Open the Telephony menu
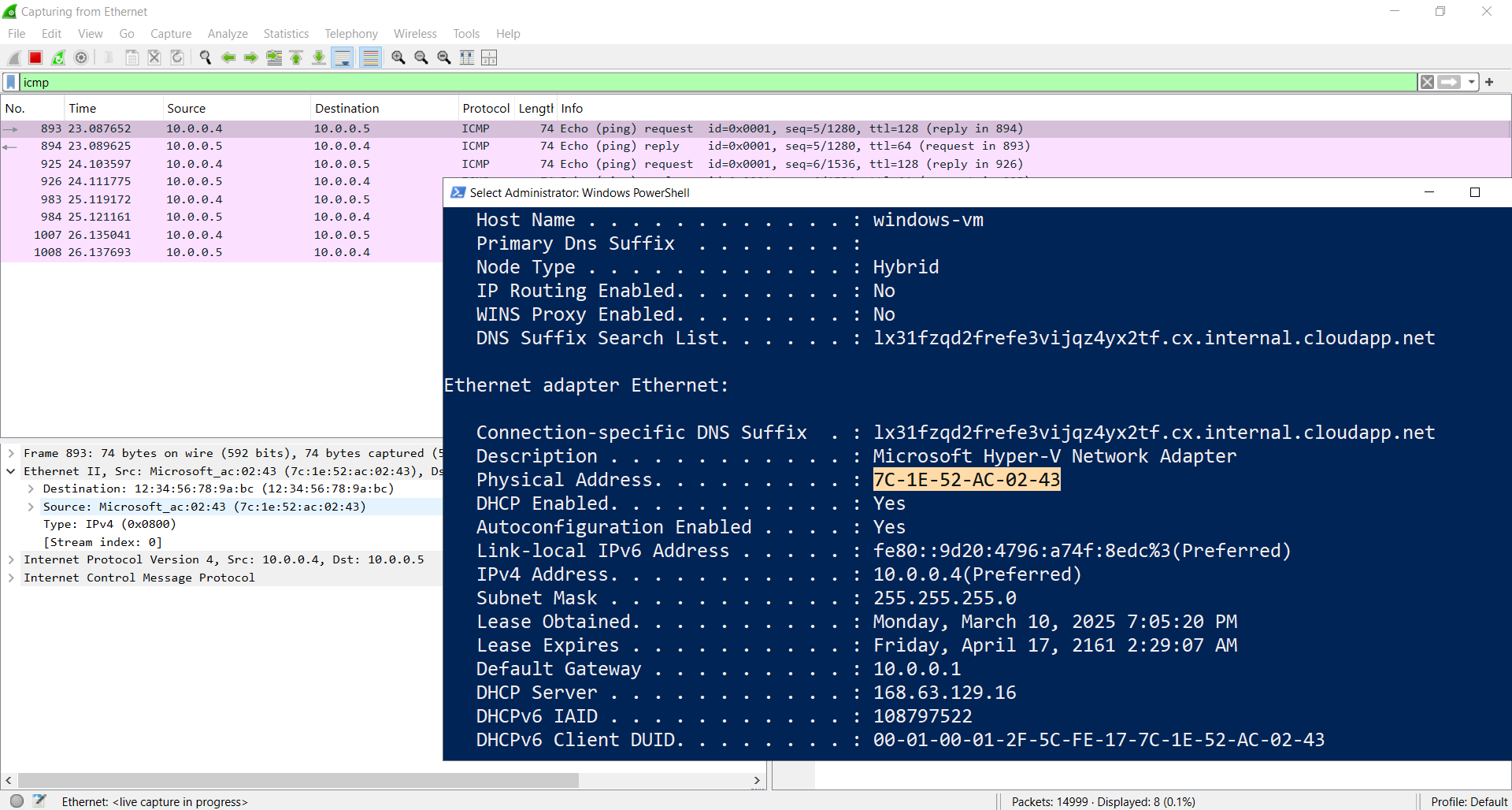 [x=351, y=34]
